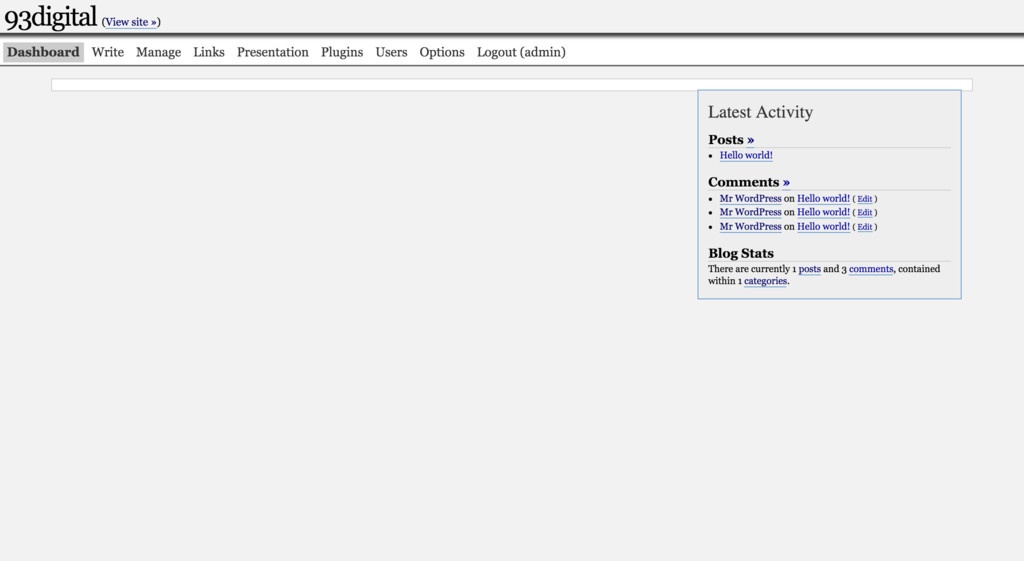Open the Manage section
This screenshot has width=1024, height=561.
click(158, 52)
